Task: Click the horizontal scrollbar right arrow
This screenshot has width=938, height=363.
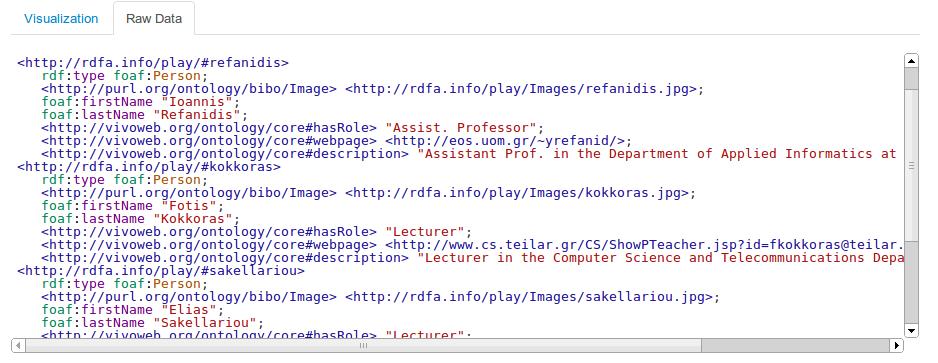Action: point(896,345)
